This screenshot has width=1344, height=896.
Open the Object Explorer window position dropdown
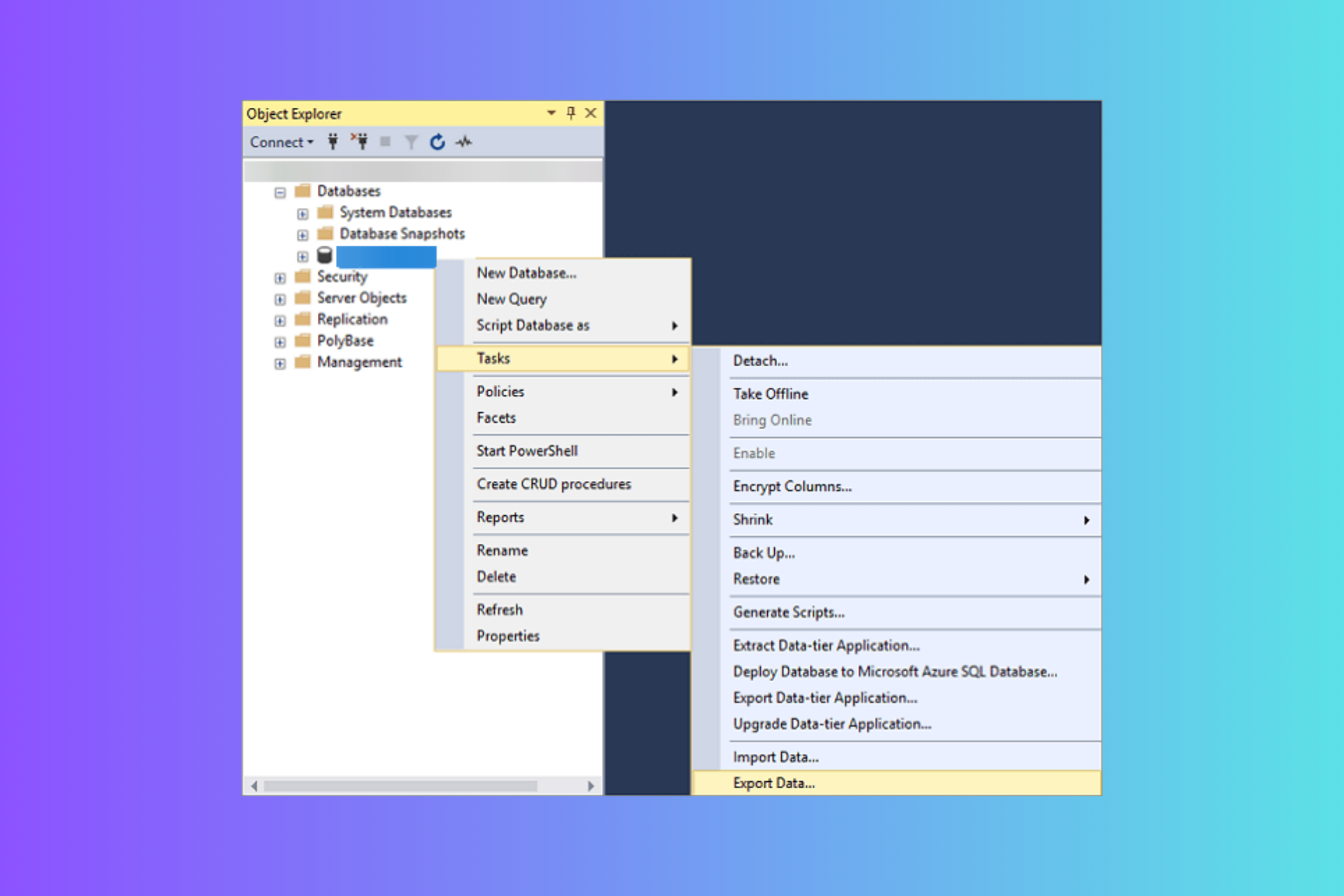551,113
